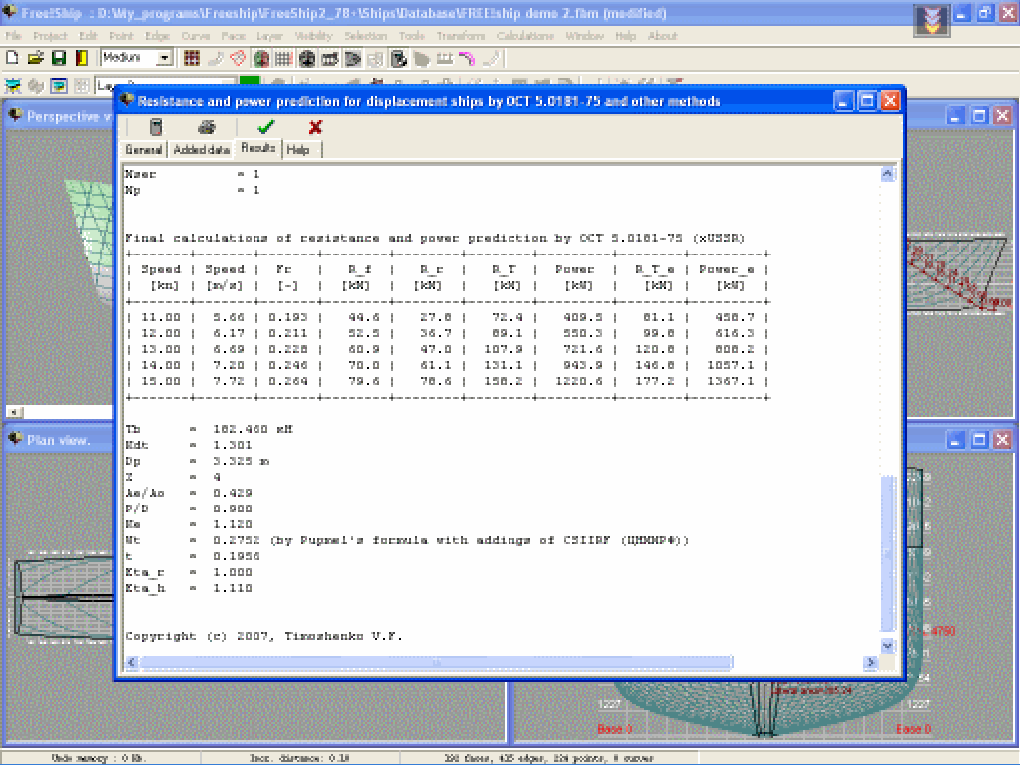Maximize the resistance prediction dialog
The width and height of the screenshot is (1020, 765).
pyautogui.click(x=866, y=101)
